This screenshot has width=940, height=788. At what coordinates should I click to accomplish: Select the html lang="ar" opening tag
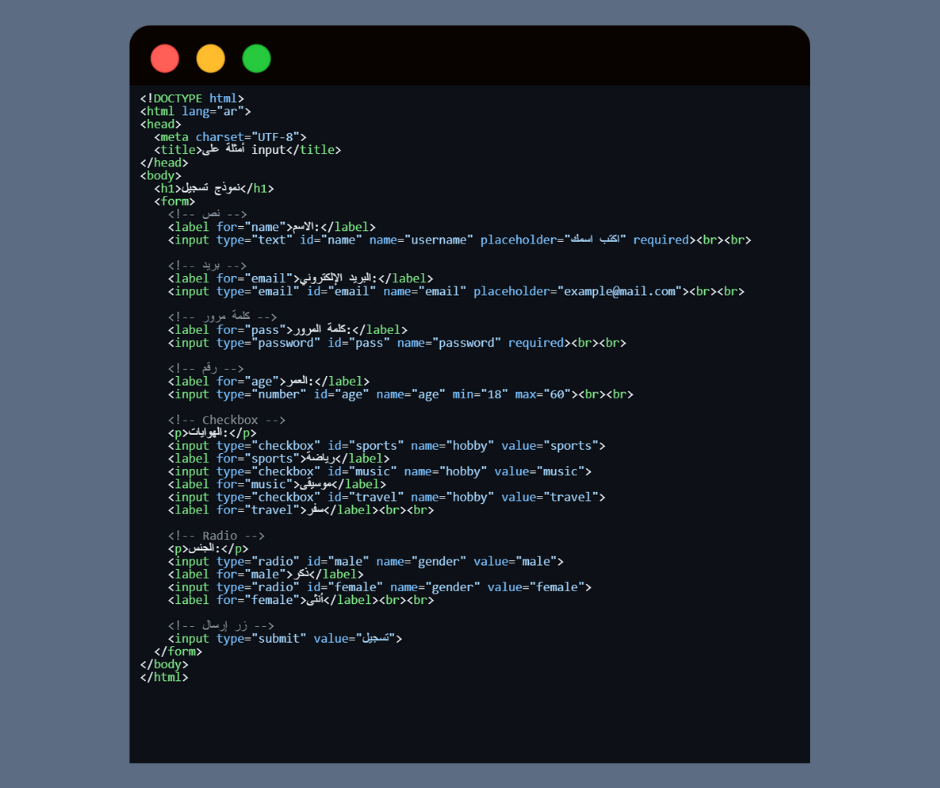(196, 112)
